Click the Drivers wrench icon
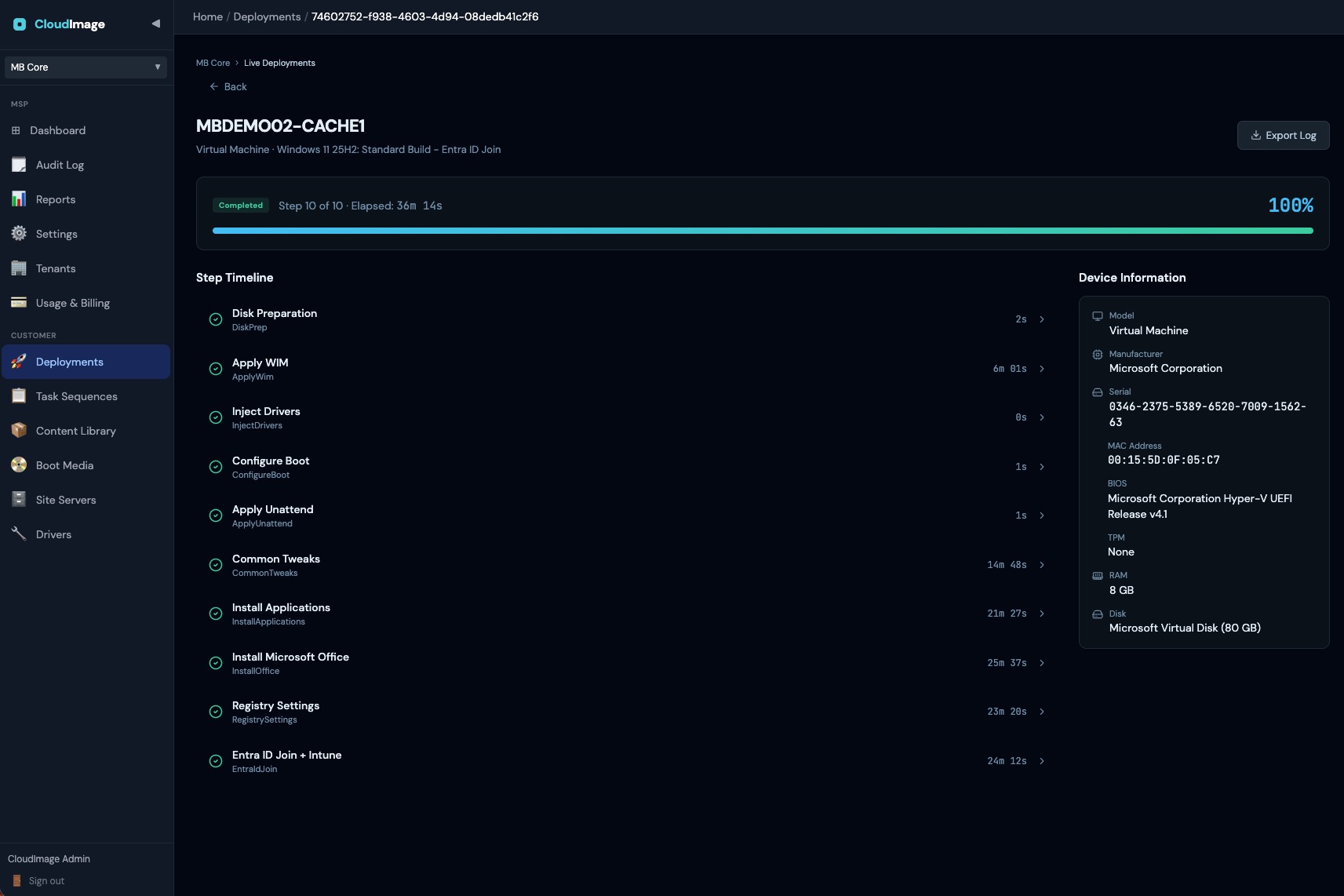Viewport: 1344px width, 896px height. point(19,534)
